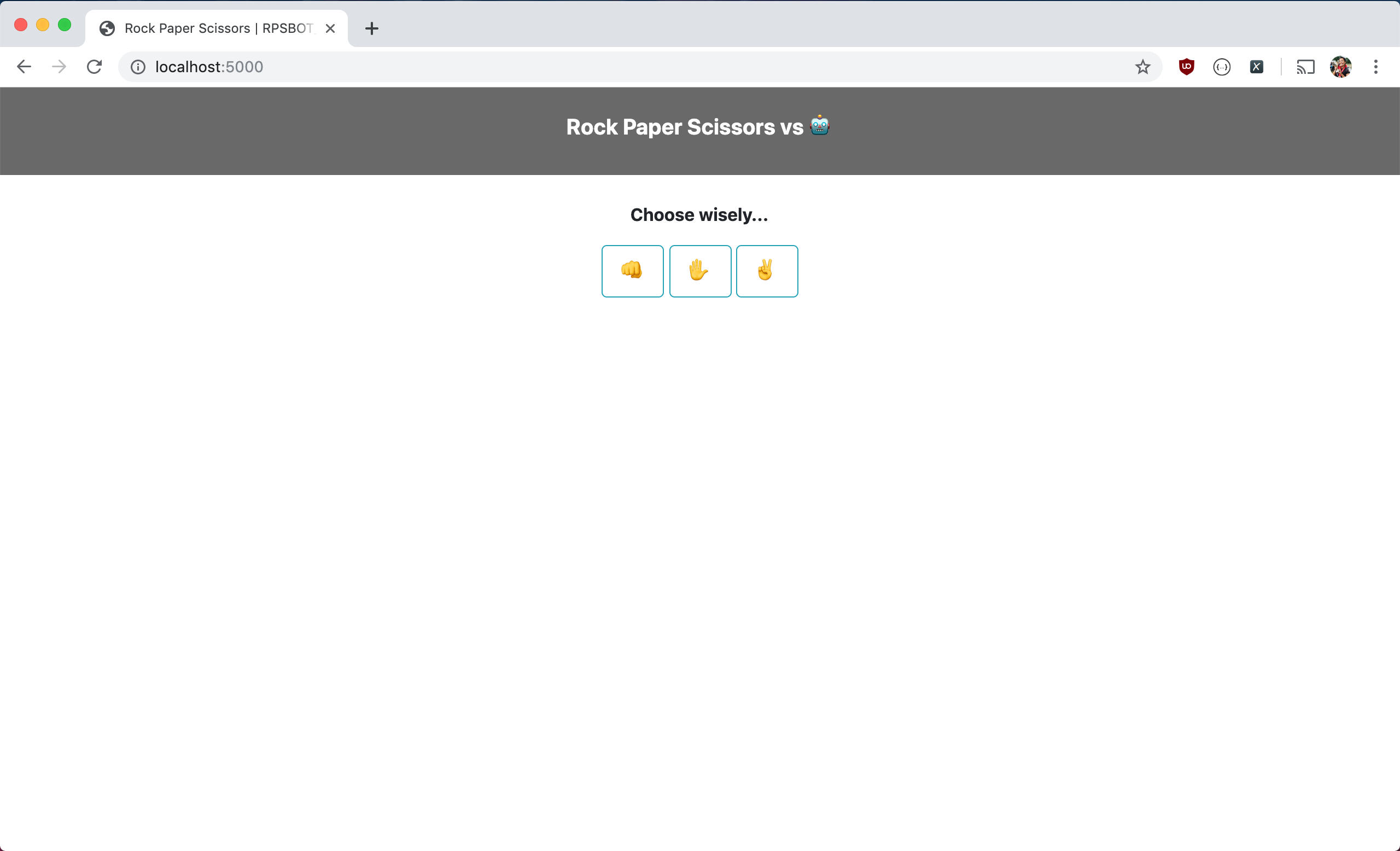Open the dark X extension icon
Screen dimensions: 1400x851
point(1256,67)
